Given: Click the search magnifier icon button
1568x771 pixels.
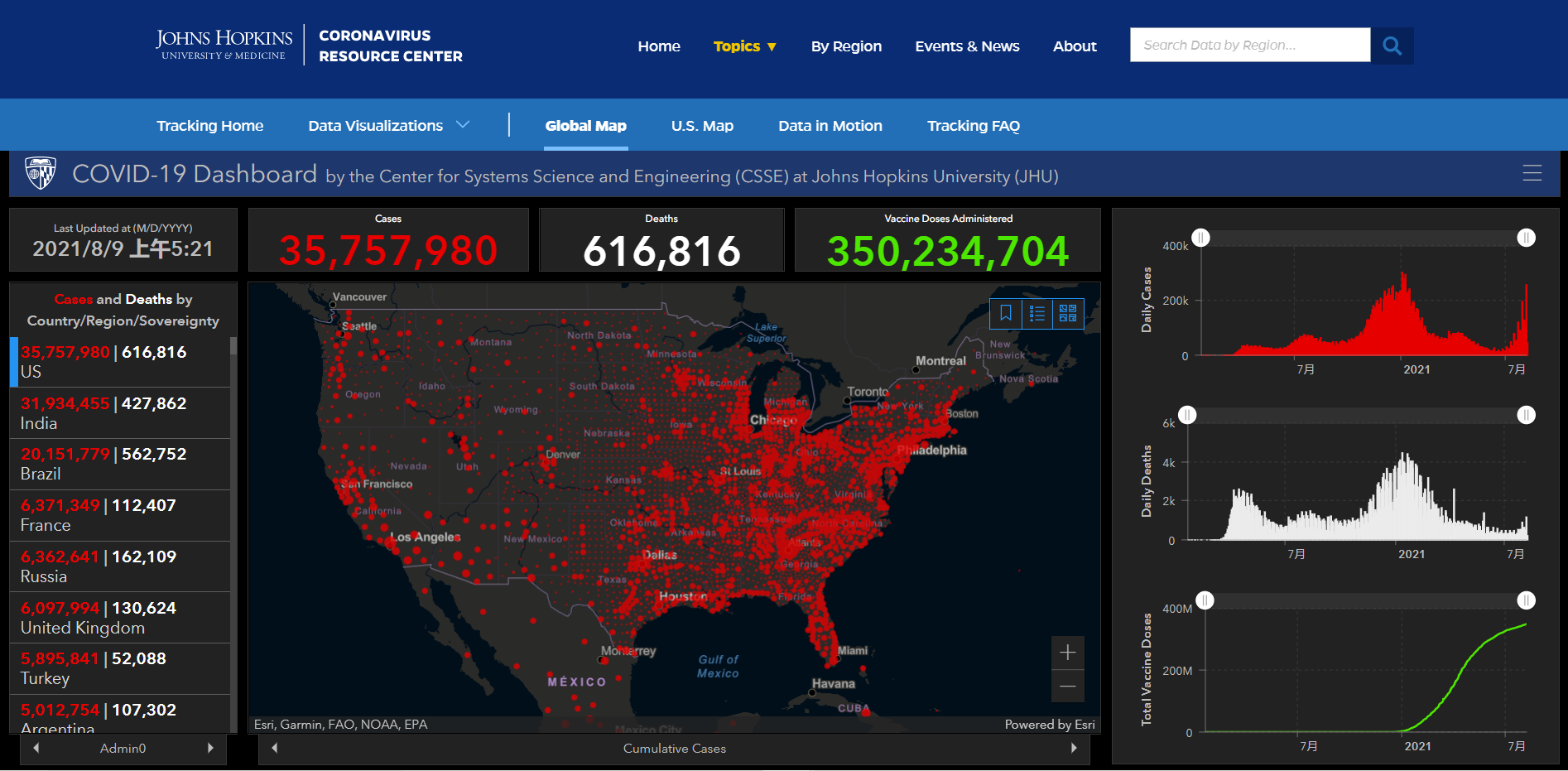Looking at the screenshot, I should [1392, 46].
